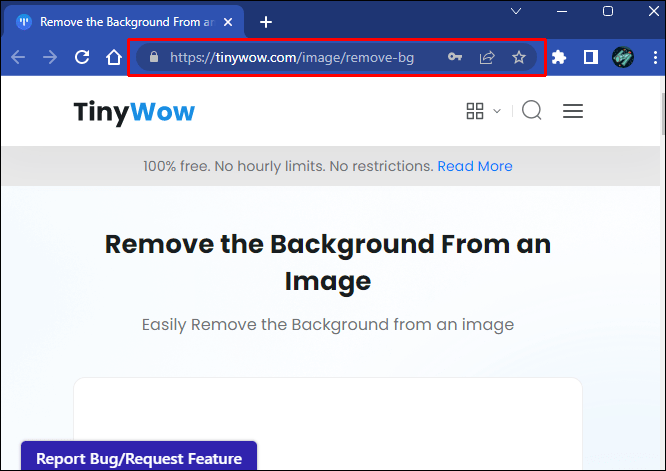The width and height of the screenshot is (666, 471).
Task: Click Report Bug/Request Feature button
Action: 139,457
